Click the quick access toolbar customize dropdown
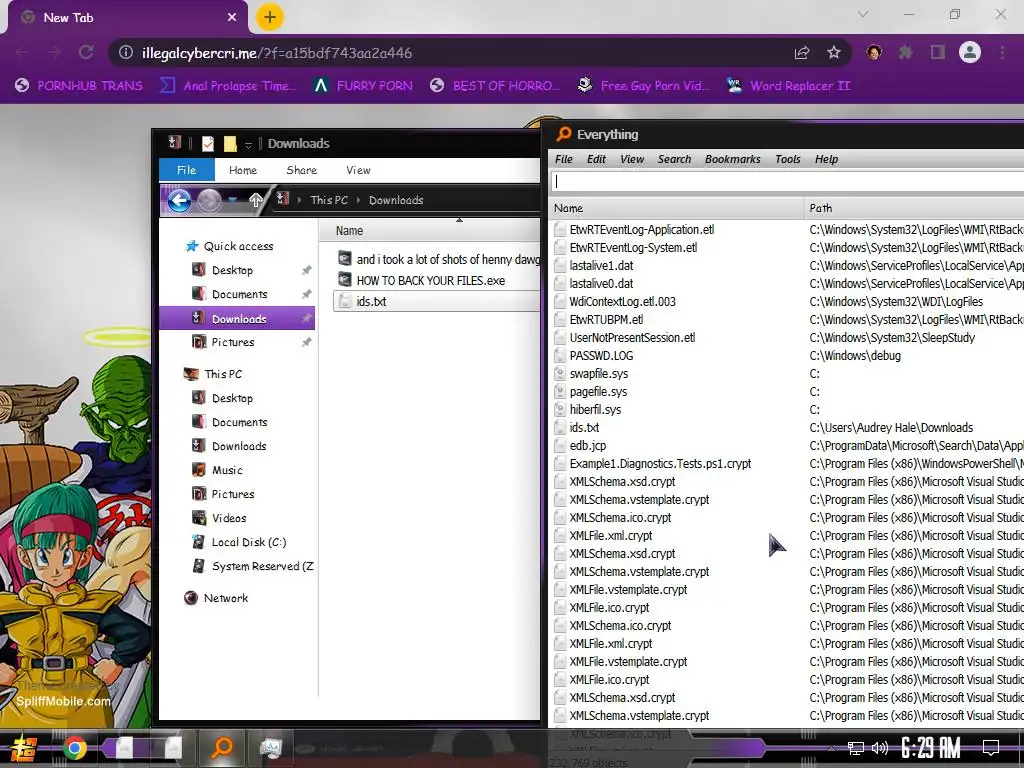The width and height of the screenshot is (1024, 768). coord(248,144)
